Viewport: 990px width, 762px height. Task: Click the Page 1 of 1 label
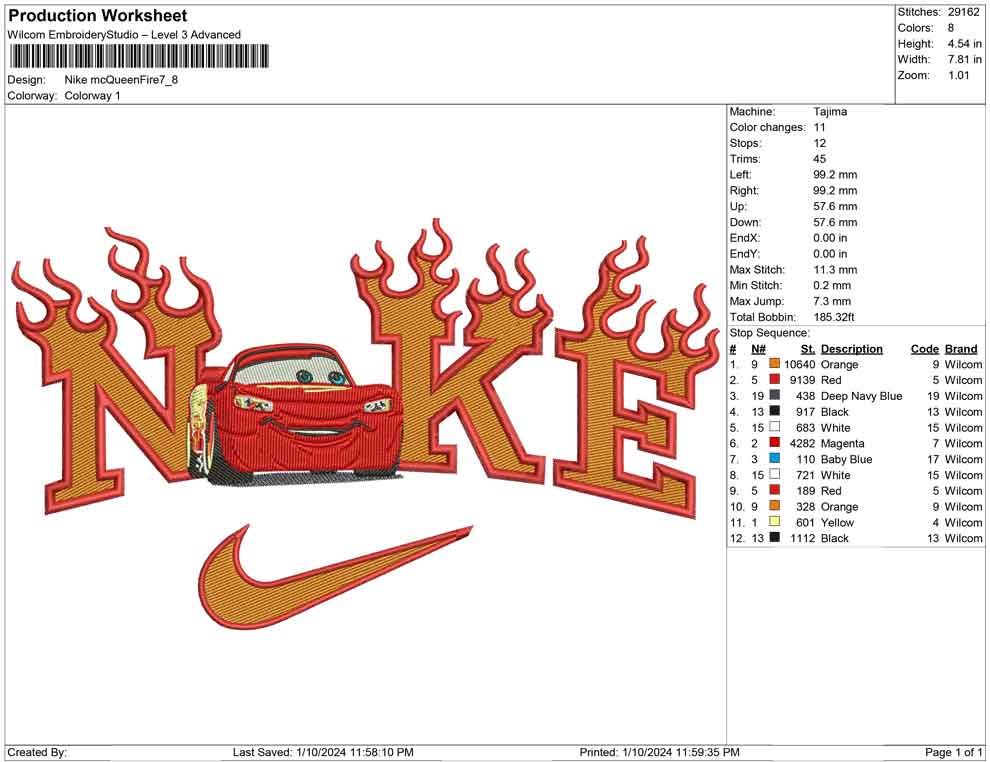(x=953, y=752)
